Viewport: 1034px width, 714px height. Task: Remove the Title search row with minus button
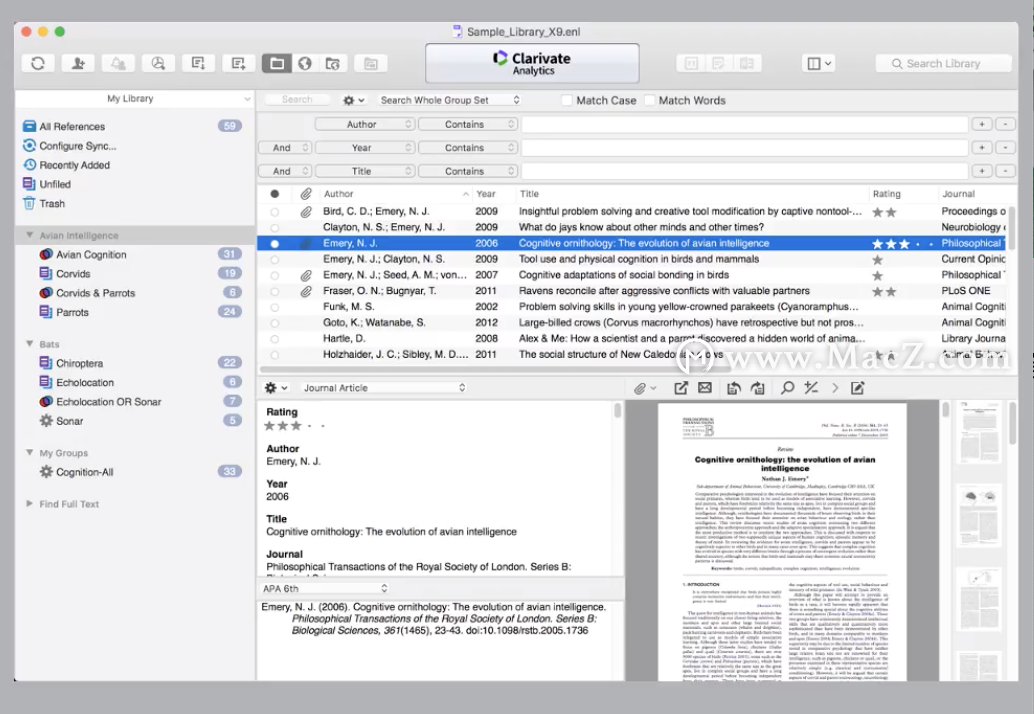pos(1005,171)
